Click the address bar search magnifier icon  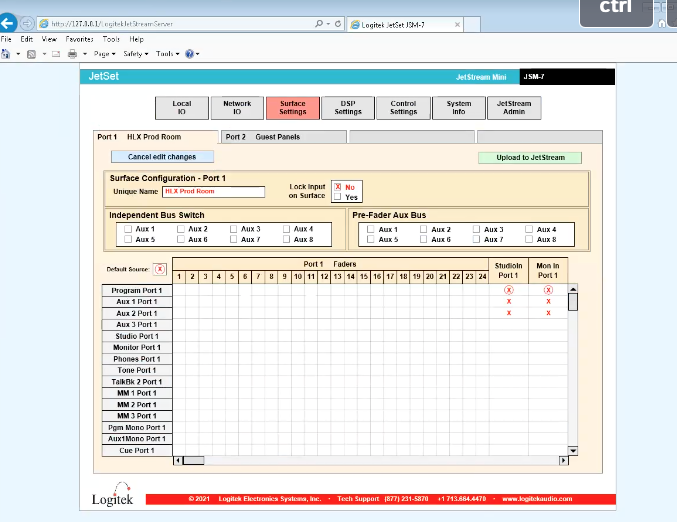(x=319, y=24)
